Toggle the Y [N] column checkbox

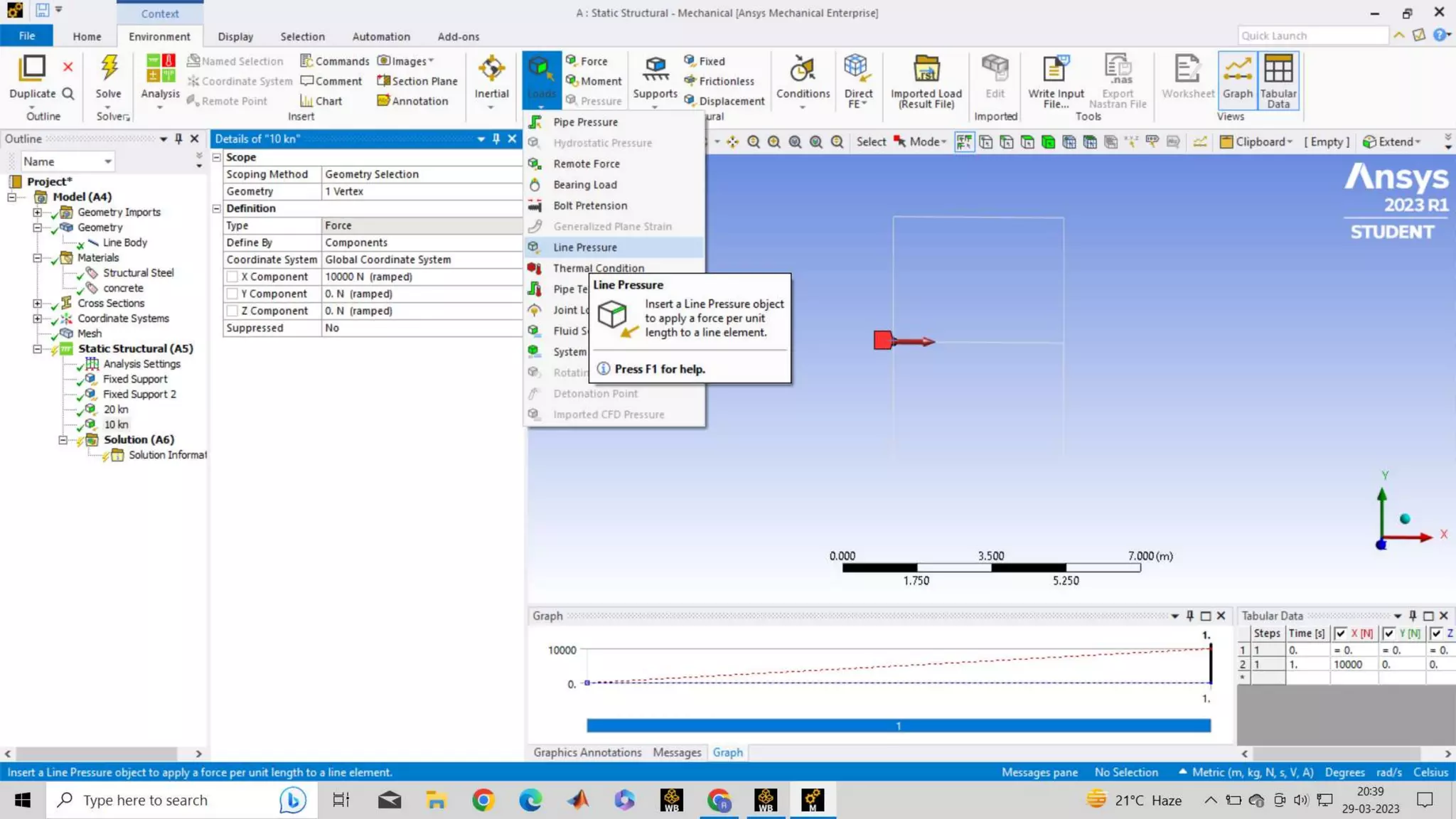[x=1388, y=633]
